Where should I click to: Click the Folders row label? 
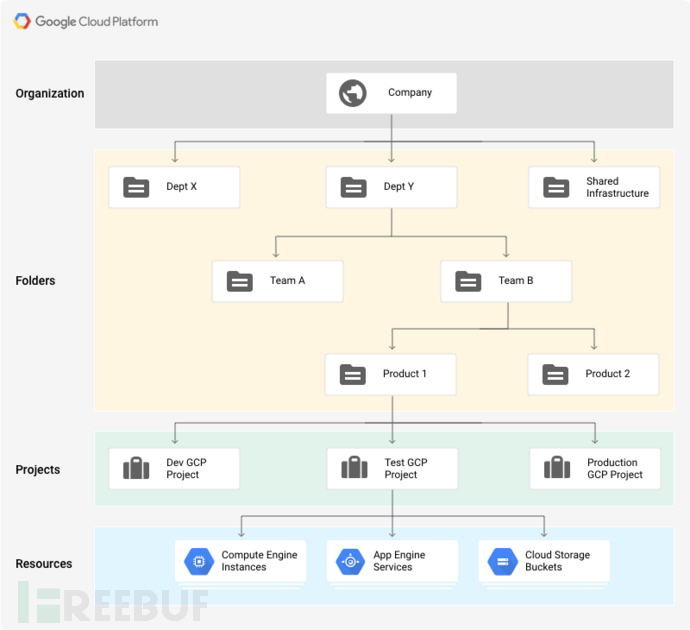click(x=35, y=281)
